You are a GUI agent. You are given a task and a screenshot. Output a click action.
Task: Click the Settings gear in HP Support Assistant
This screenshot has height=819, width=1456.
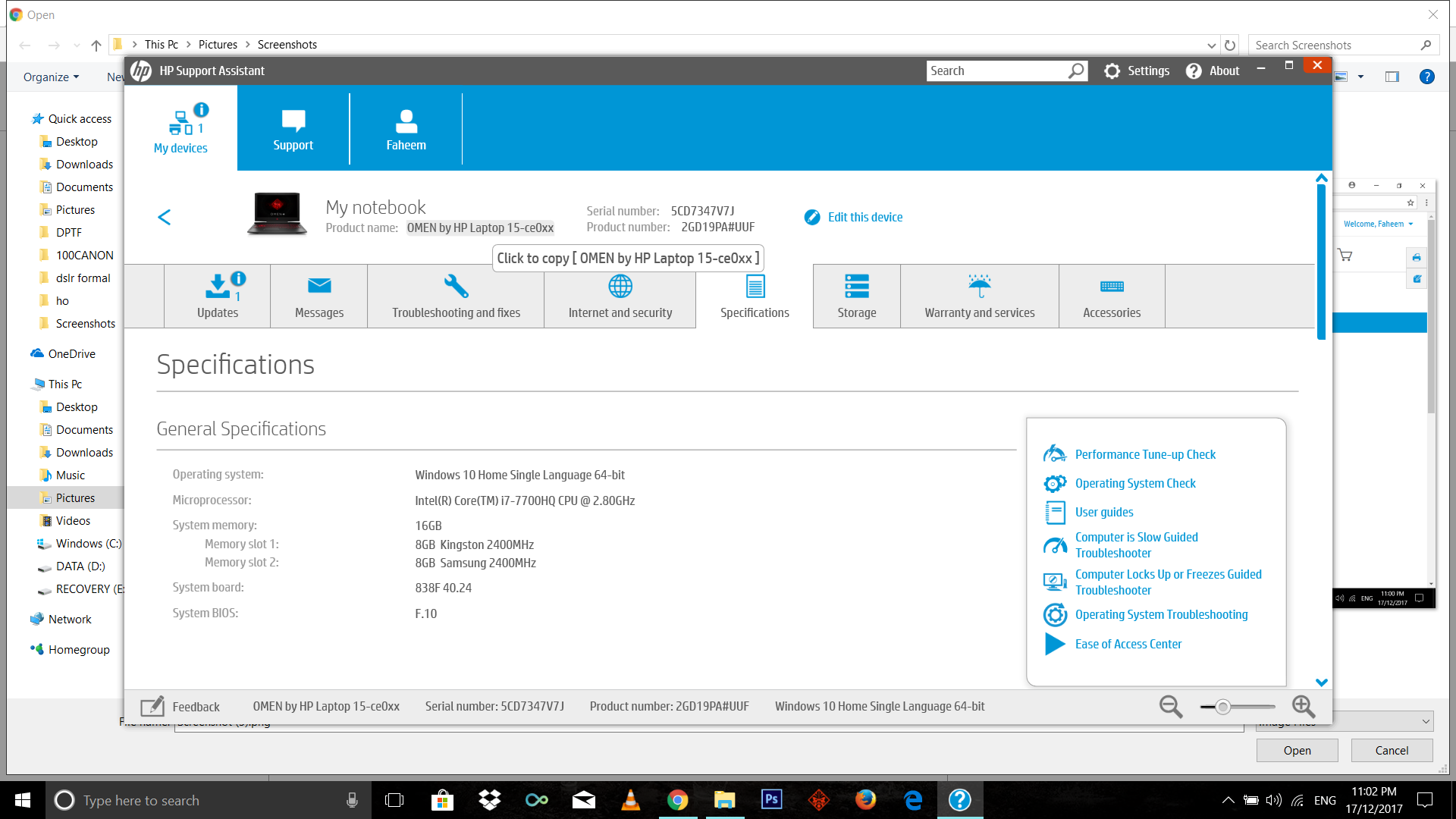tap(1112, 71)
